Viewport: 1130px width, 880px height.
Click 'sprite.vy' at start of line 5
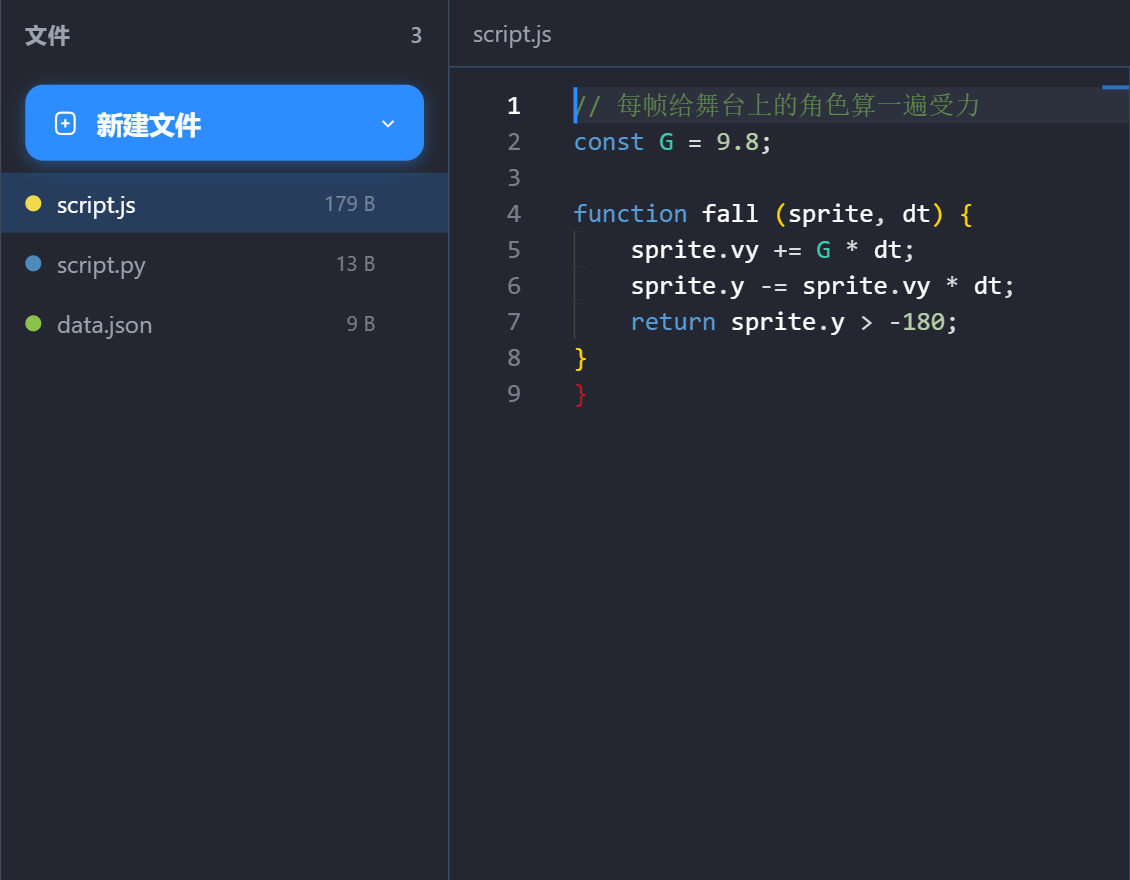click(x=695, y=250)
